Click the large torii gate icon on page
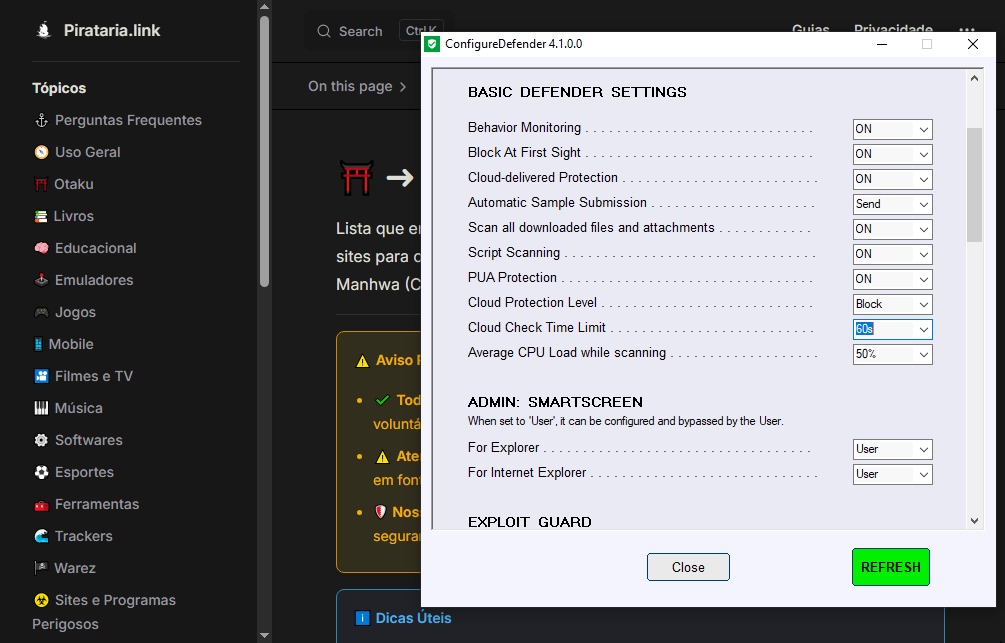 click(x=356, y=178)
